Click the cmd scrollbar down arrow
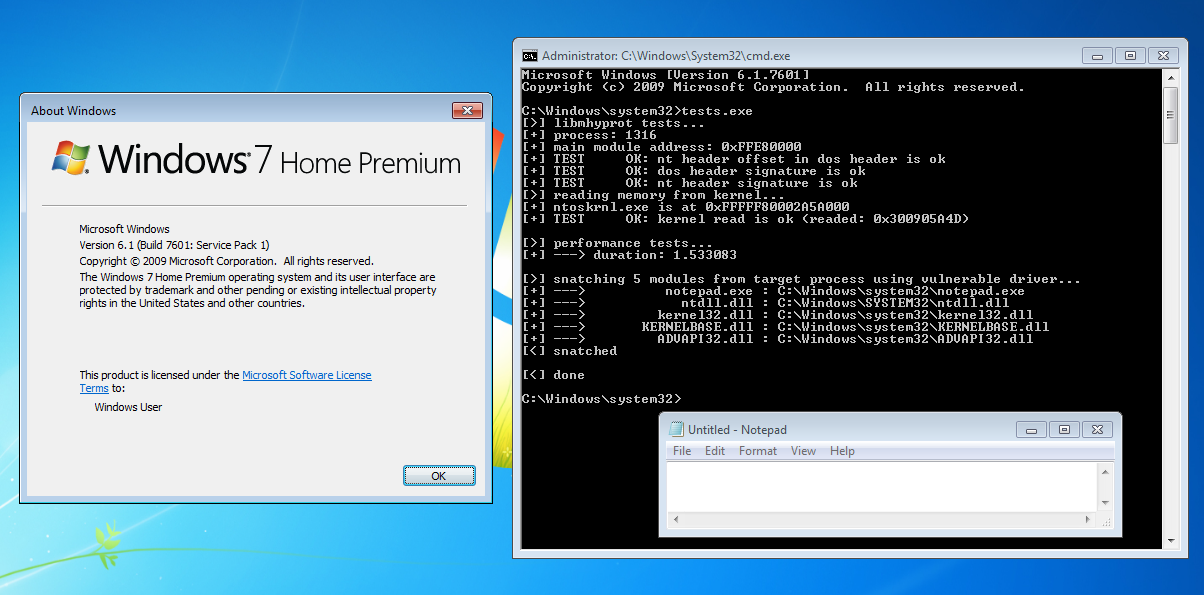Image resolution: width=1204 pixels, height=595 pixels. pyautogui.click(x=1171, y=540)
